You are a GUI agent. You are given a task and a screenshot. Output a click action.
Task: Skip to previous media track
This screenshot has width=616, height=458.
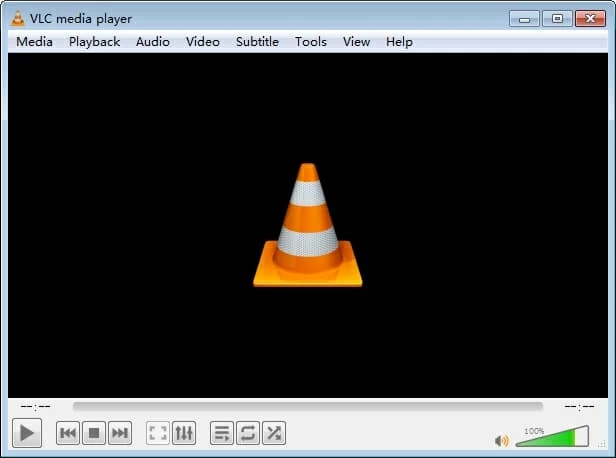point(67,433)
